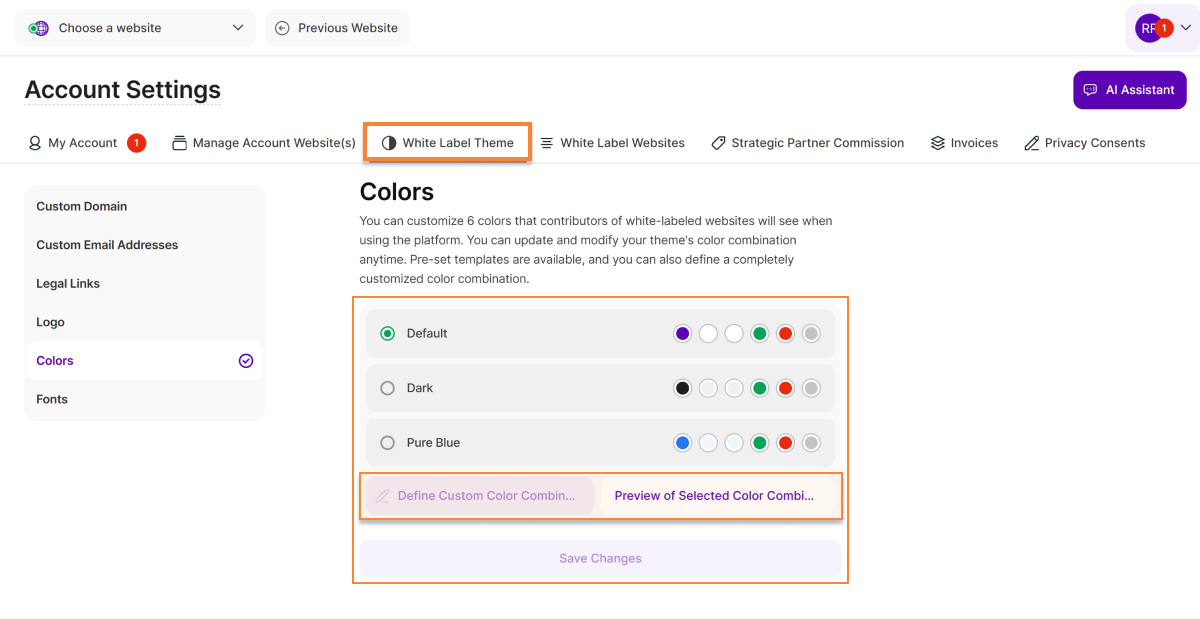Switch to the White Label Websites tab
The width and height of the screenshot is (1200, 619).
(612, 143)
